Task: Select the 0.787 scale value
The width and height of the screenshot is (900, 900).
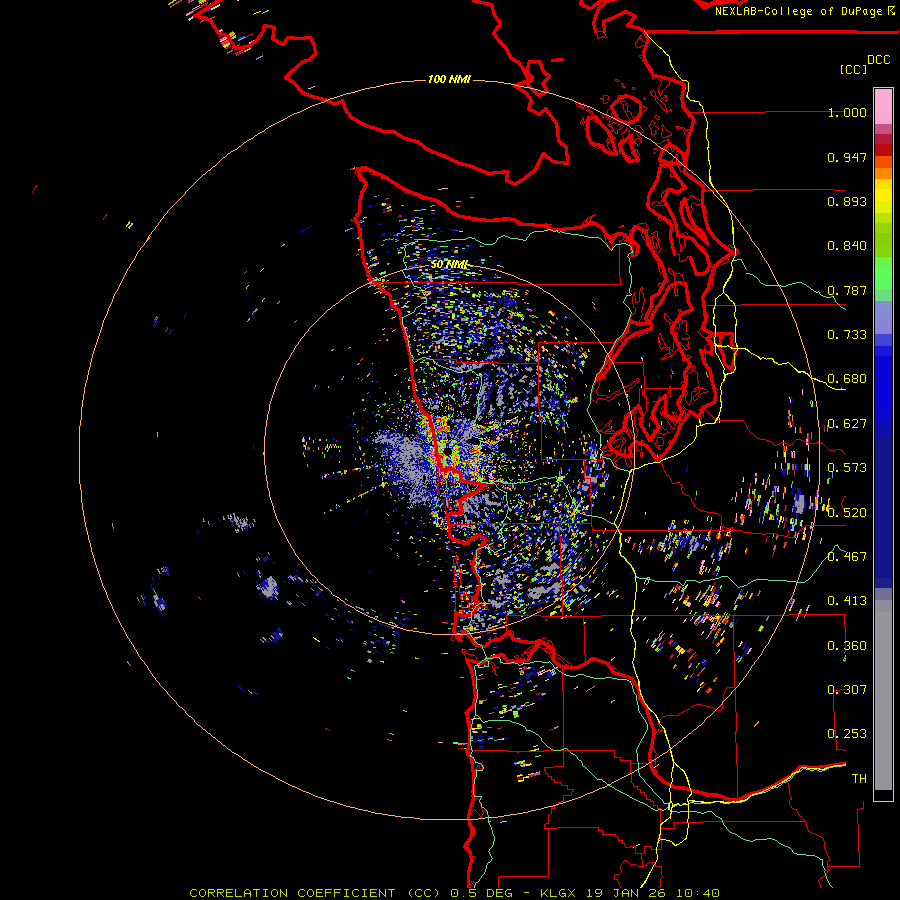Action: click(x=847, y=290)
